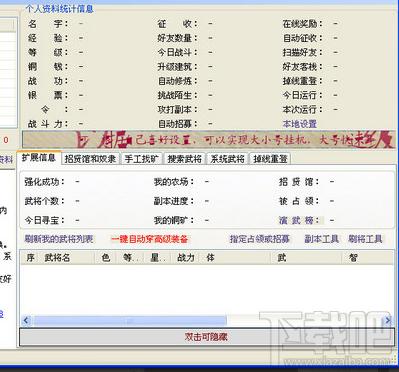Screen dimensions: 399x372
Task: Click the 扫描好友 label
Action: (x=303, y=52)
